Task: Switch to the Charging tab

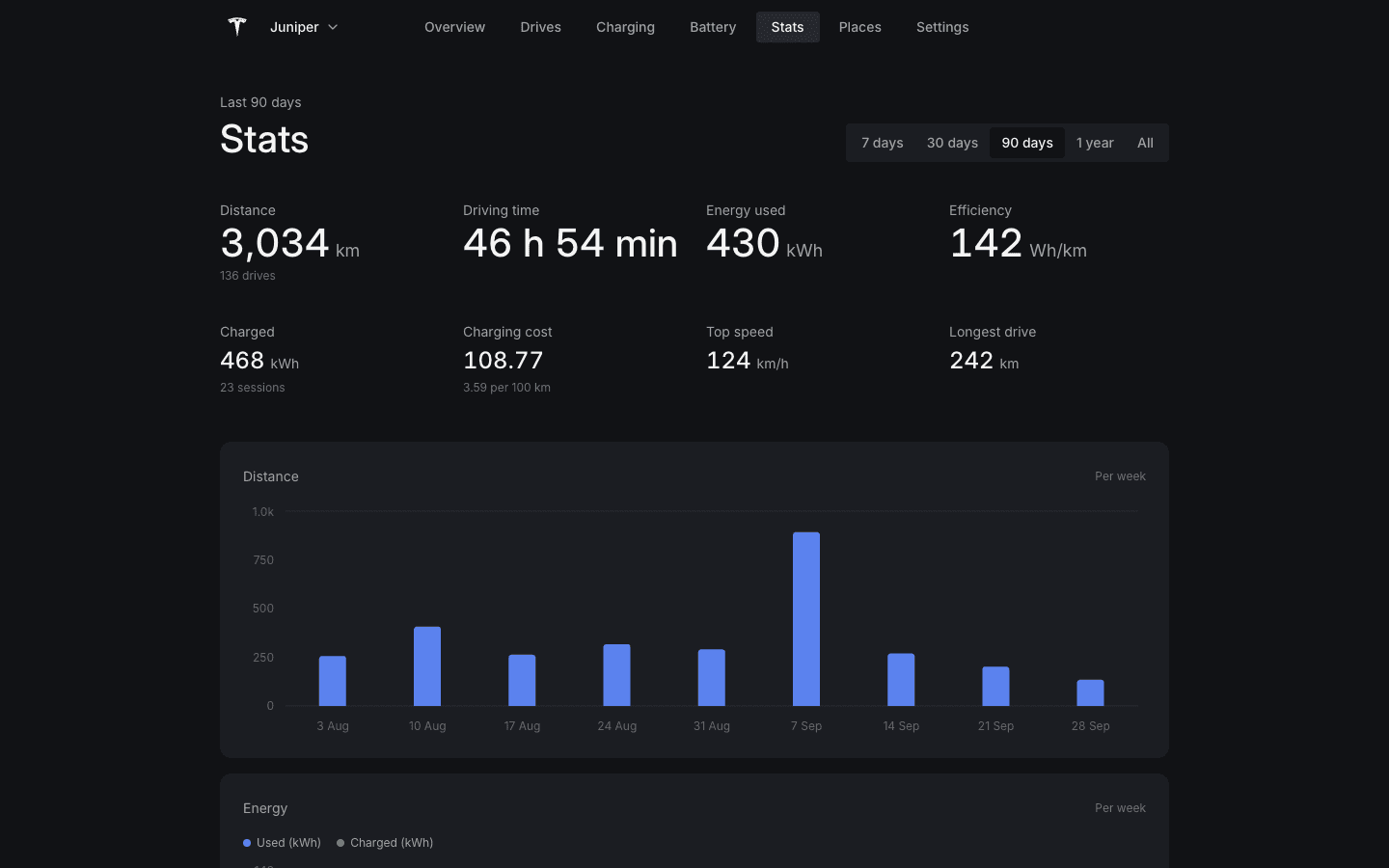Action: (625, 27)
